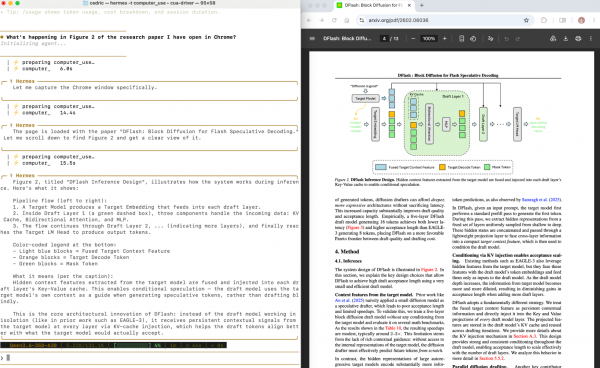The image size is (600, 368).
Task: Select the DFlash: Block Diffusion tab
Action: point(373,5)
